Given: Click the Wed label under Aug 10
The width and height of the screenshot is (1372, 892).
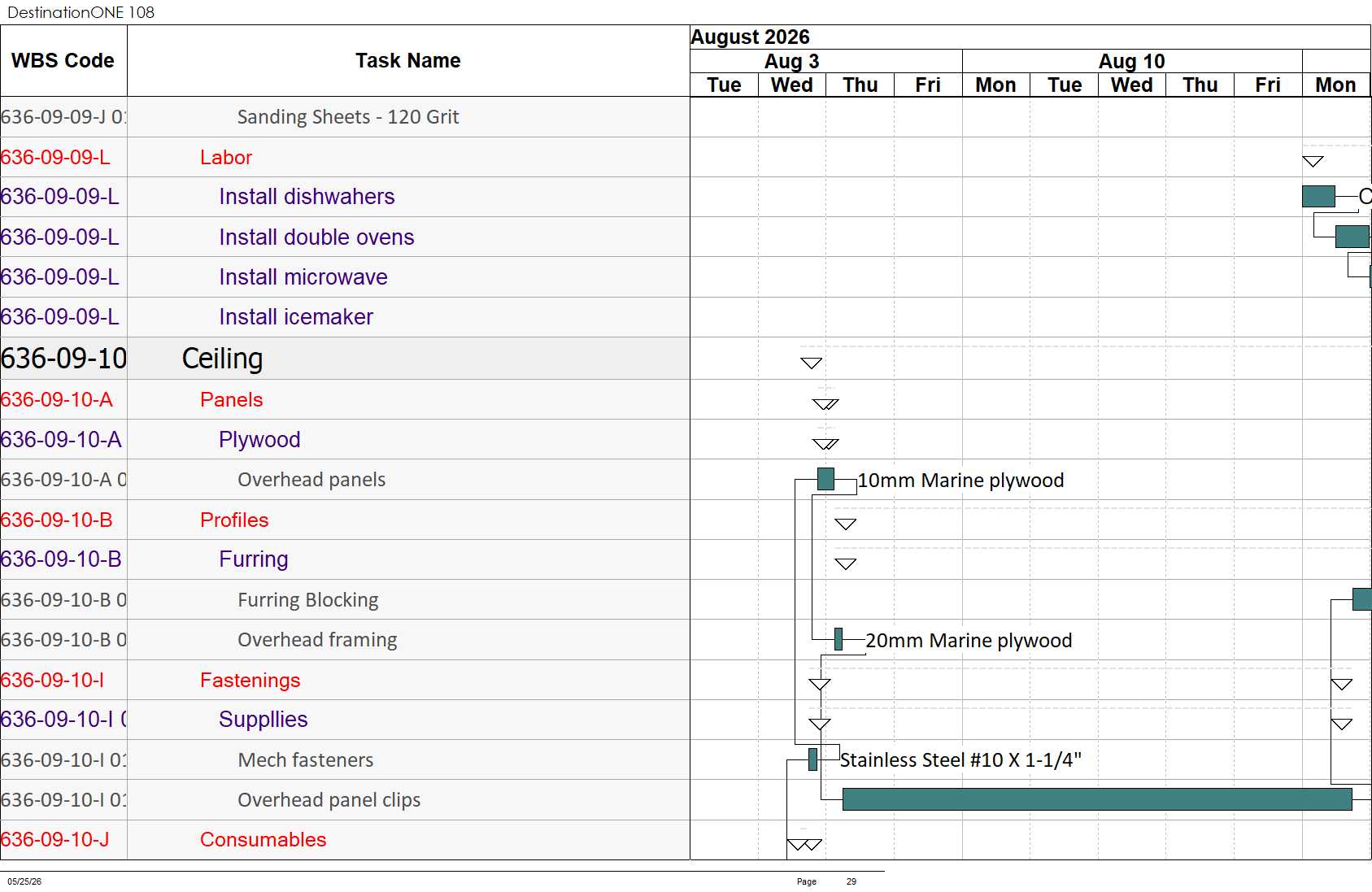Looking at the screenshot, I should click(1131, 85).
